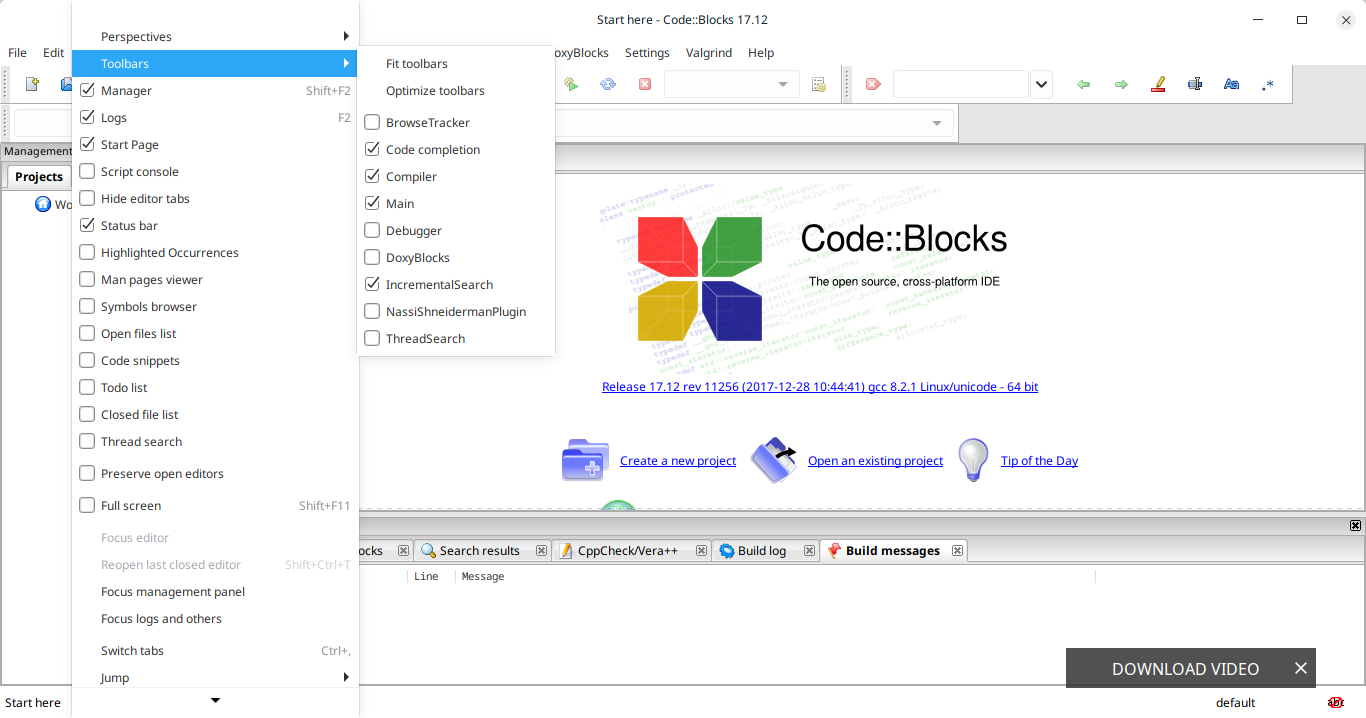Click the Show select target dialog icon
Viewport: 1366px width, 718px height.
coord(819,84)
